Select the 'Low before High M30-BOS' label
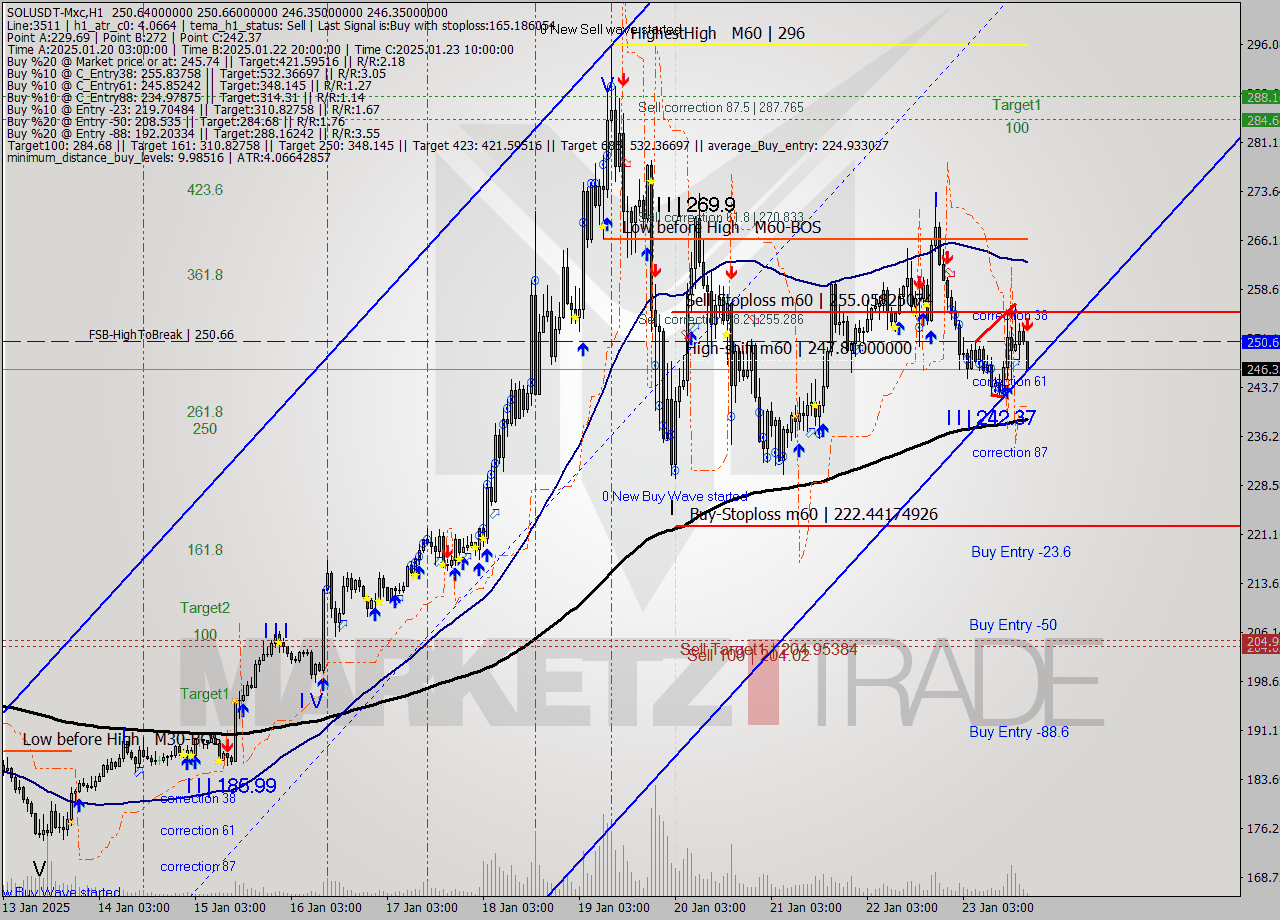The image size is (1280, 920). pyautogui.click(x=120, y=739)
